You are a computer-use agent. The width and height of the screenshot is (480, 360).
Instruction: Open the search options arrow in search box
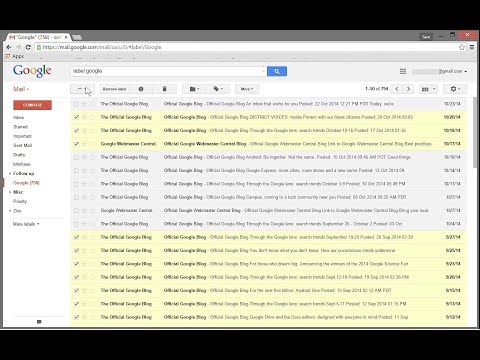click(263, 71)
